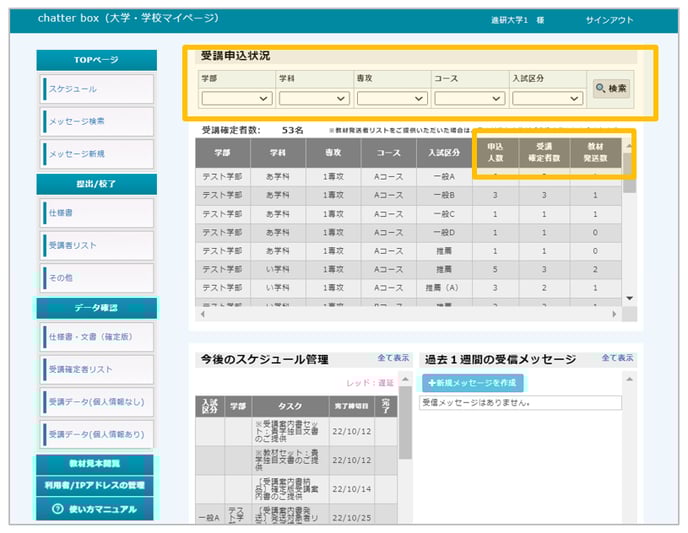Go to メッセージ検索 in the sidebar

point(97,122)
